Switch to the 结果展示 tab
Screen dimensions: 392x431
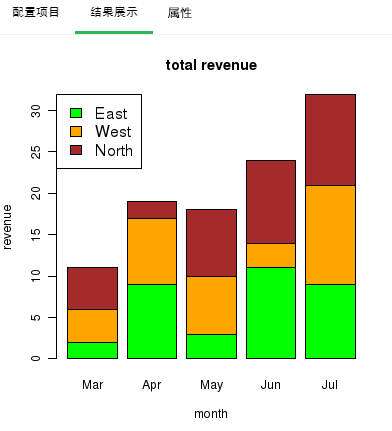(x=114, y=13)
